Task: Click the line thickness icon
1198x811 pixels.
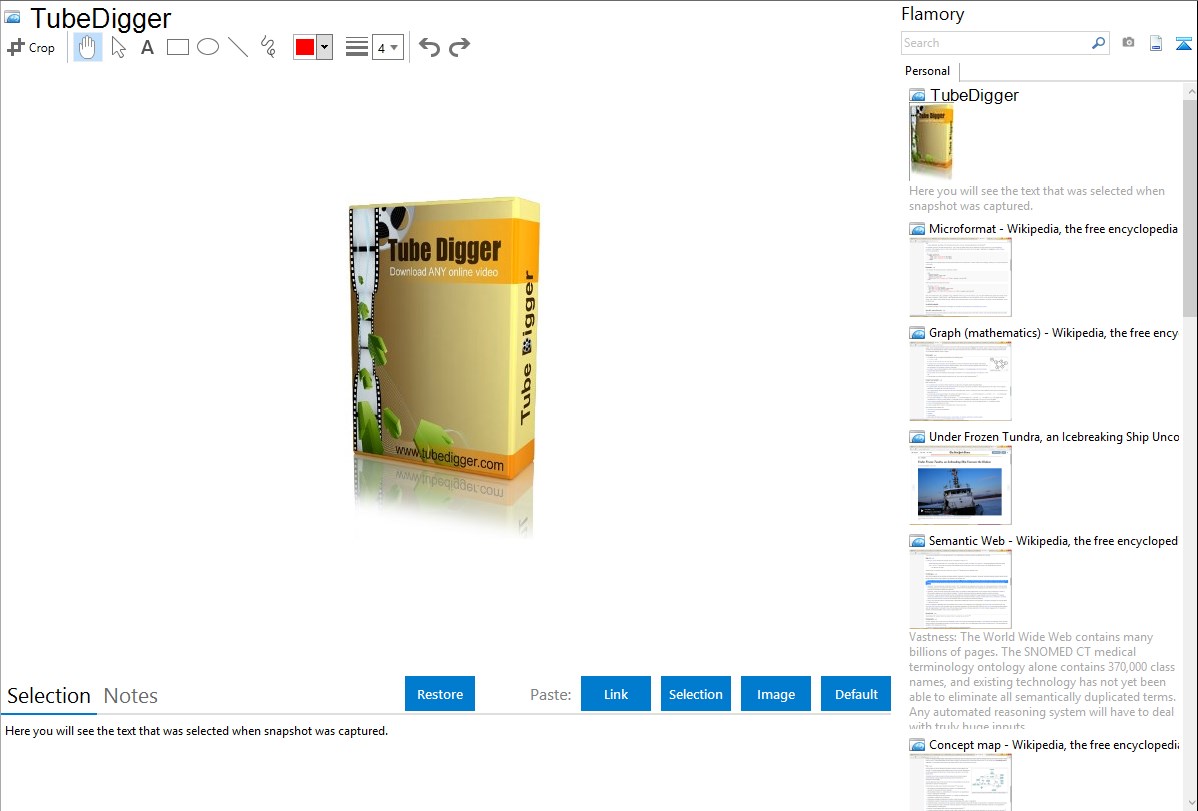Action: pos(357,47)
